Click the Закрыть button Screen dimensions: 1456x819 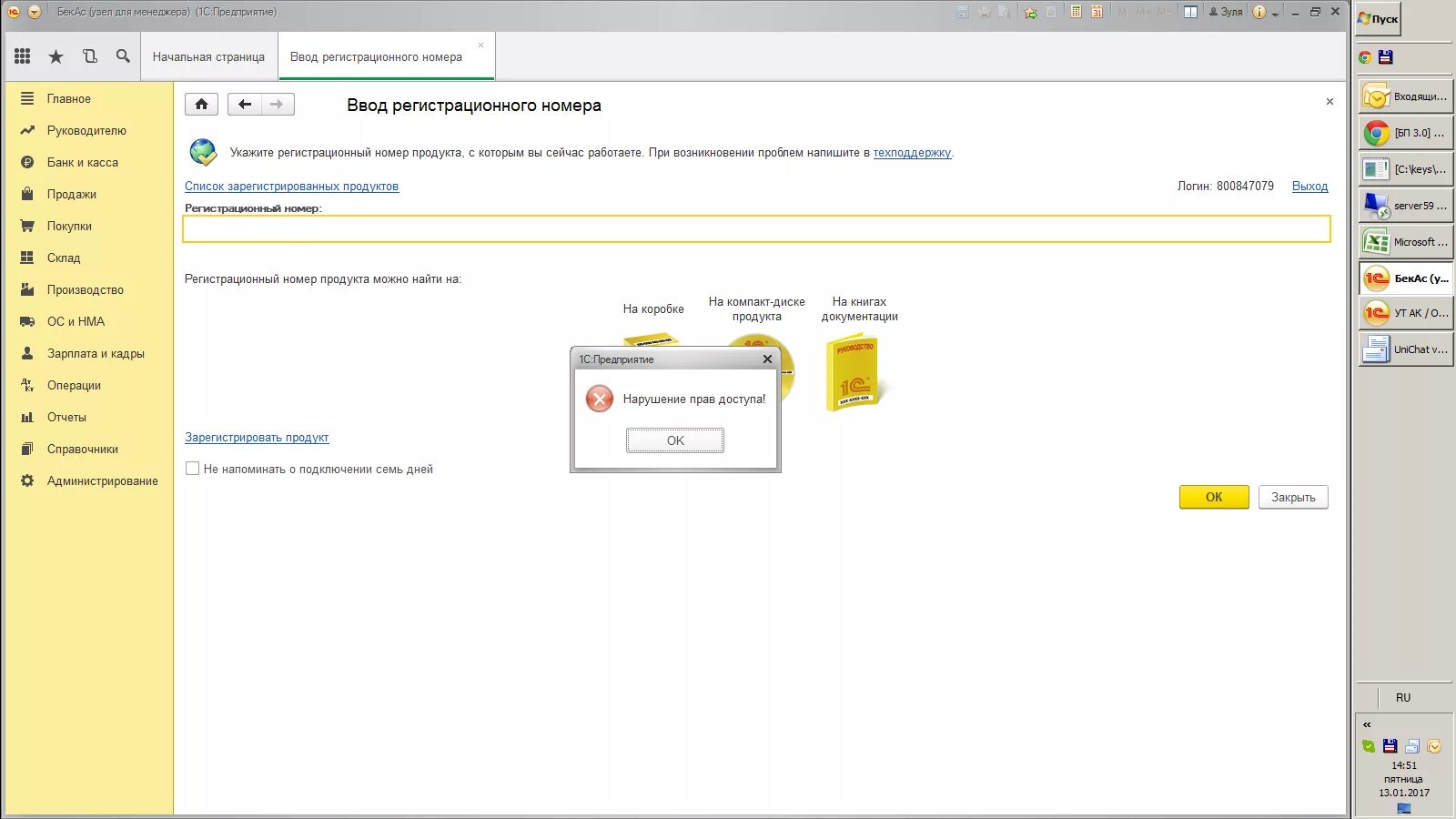1293,497
